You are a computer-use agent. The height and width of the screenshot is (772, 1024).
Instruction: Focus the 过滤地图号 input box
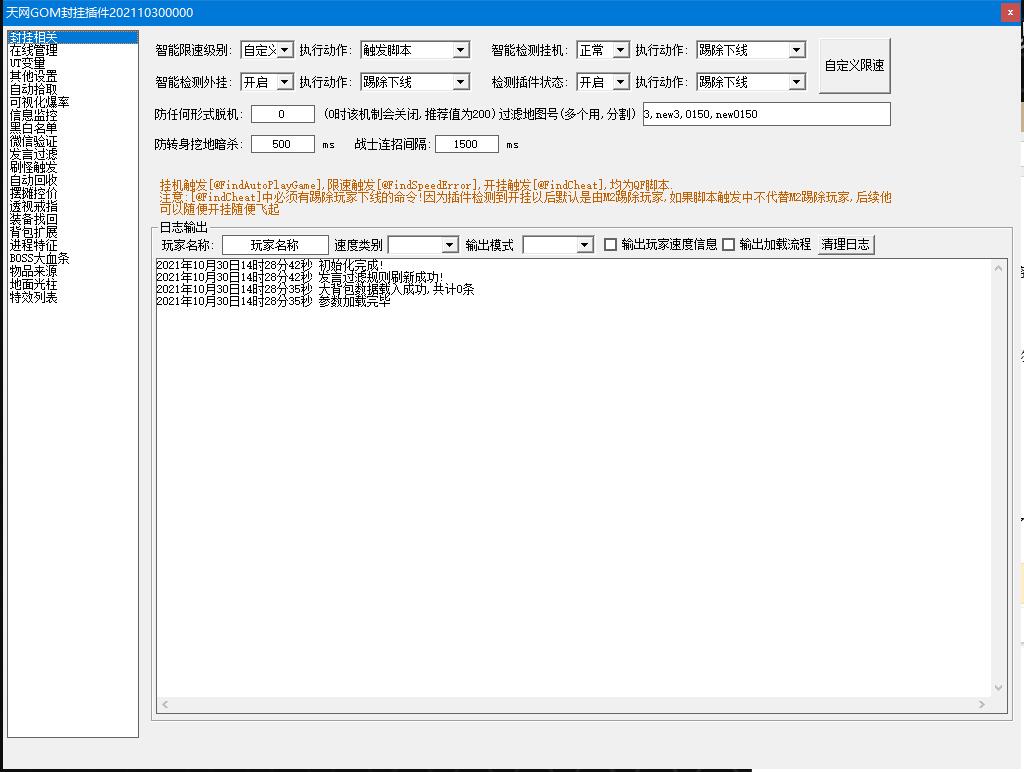765,114
